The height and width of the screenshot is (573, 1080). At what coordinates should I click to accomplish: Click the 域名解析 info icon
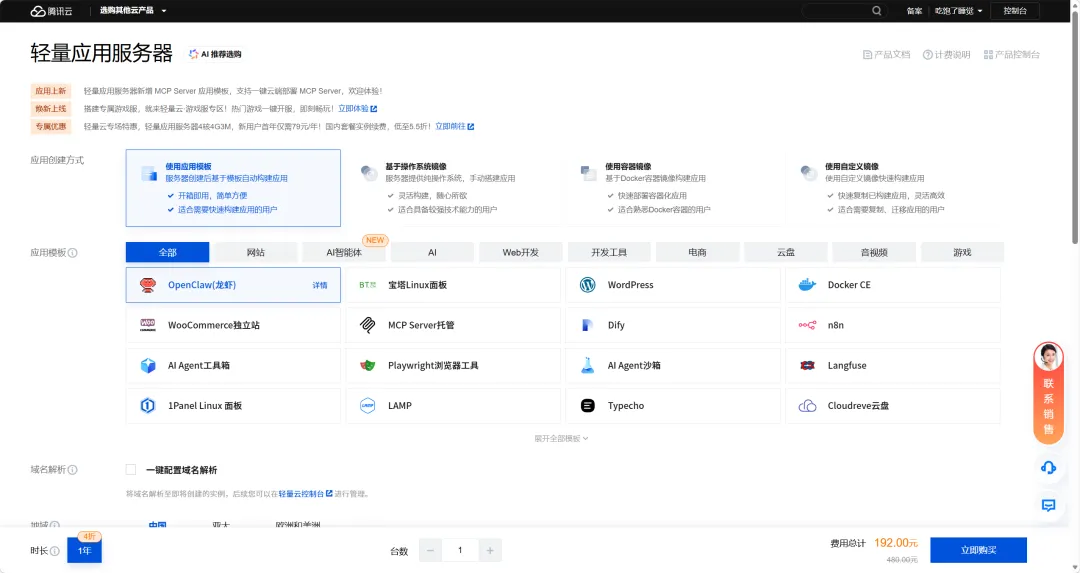pyautogui.click(x=72, y=470)
